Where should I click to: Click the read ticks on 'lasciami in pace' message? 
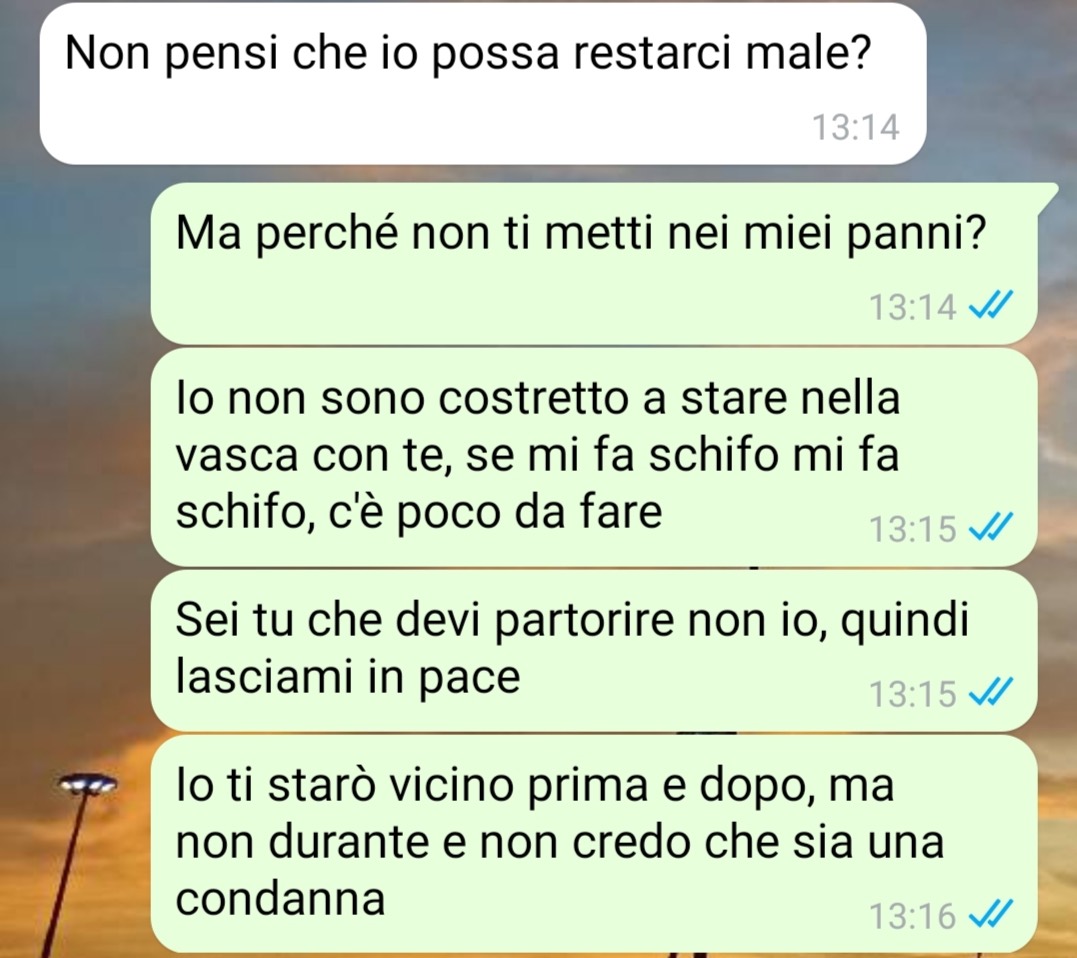coord(990,692)
